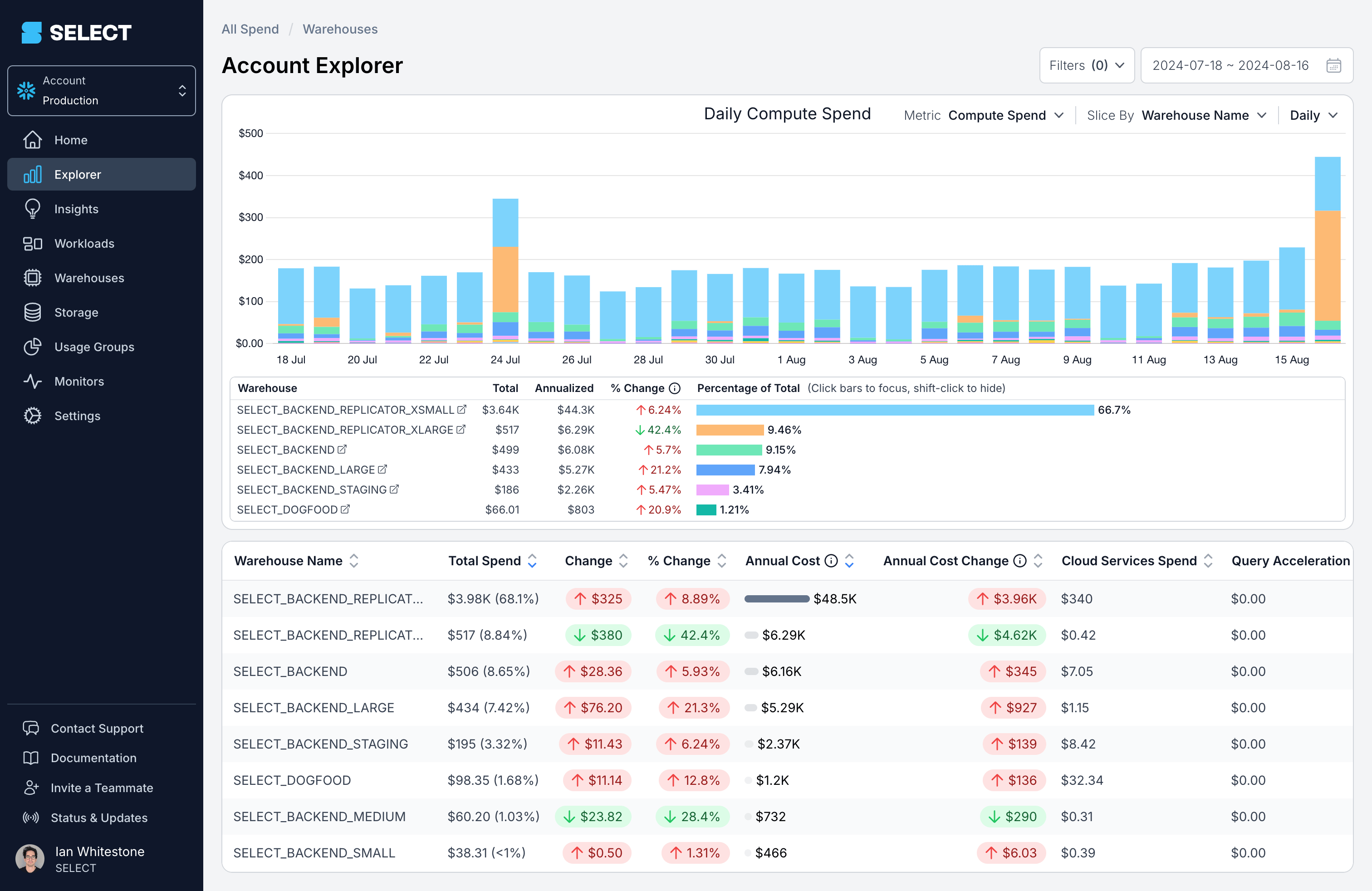Go to Usage Groups page
The image size is (1372, 891).
(94, 347)
